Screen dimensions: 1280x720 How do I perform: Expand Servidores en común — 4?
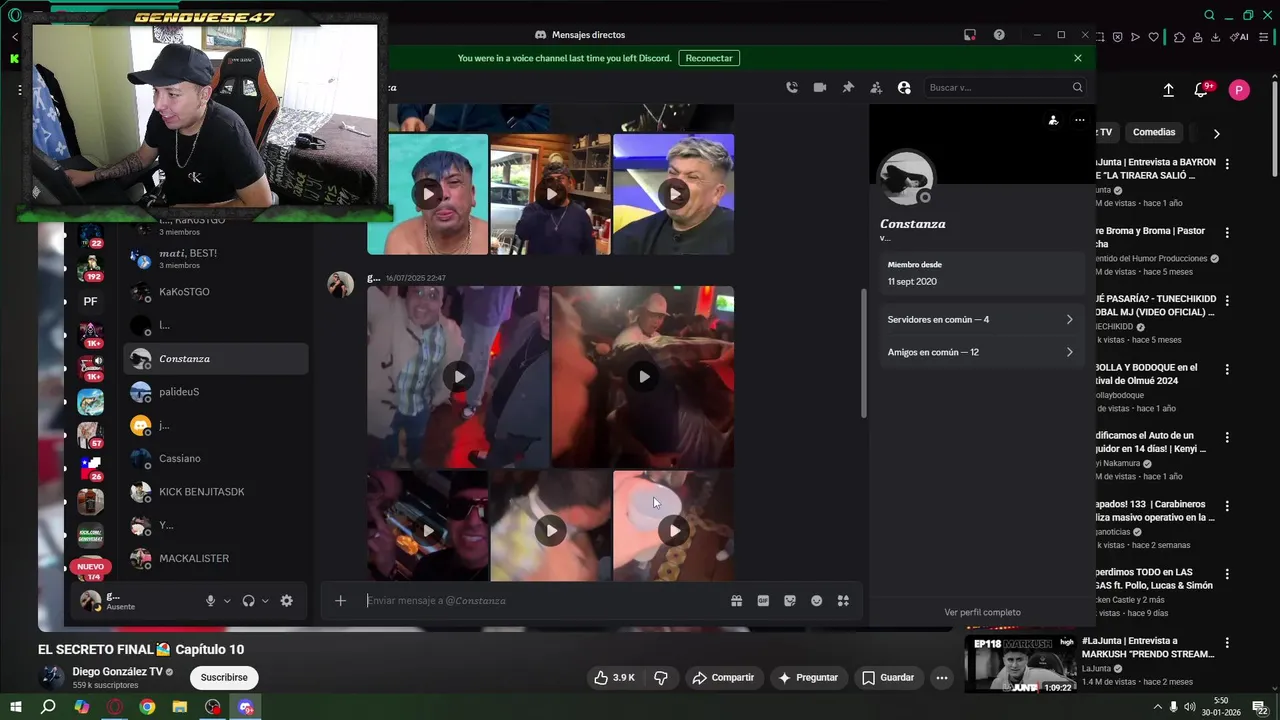(x=980, y=320)
